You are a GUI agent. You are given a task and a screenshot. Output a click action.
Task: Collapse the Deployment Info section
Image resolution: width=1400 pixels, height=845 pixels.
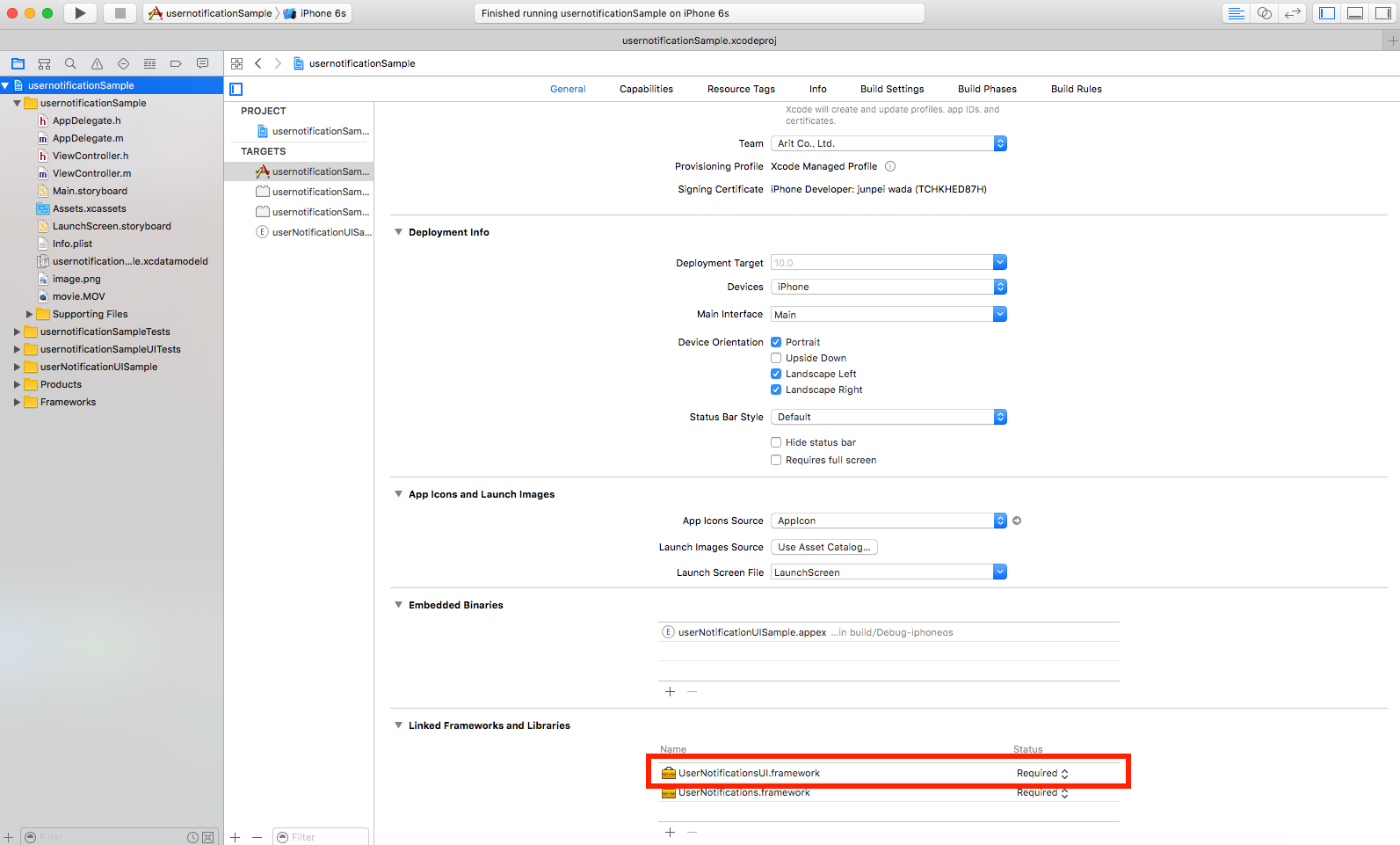398,232
